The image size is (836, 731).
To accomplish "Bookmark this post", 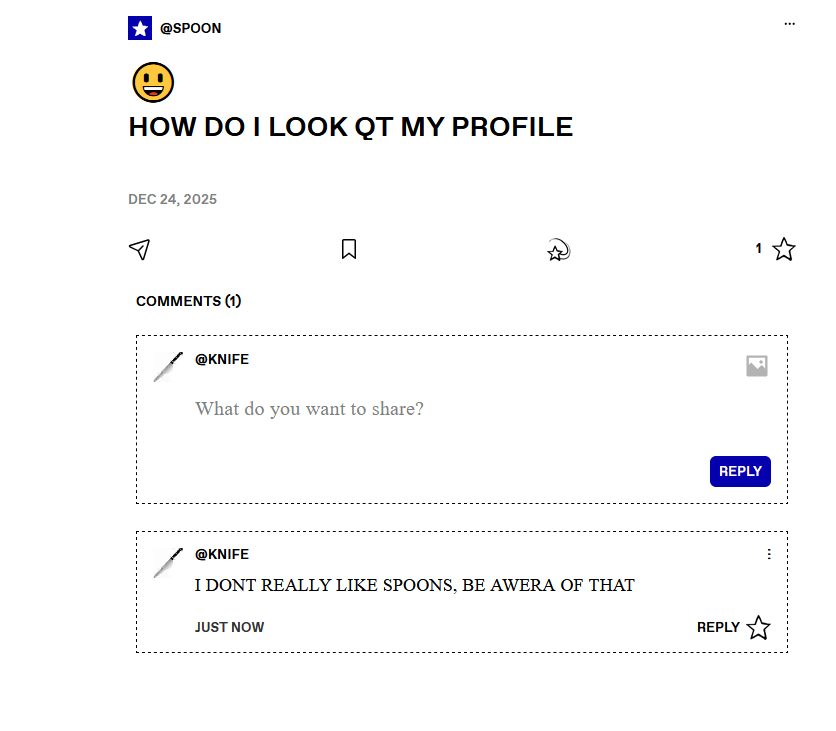I will tap(349, 249).
